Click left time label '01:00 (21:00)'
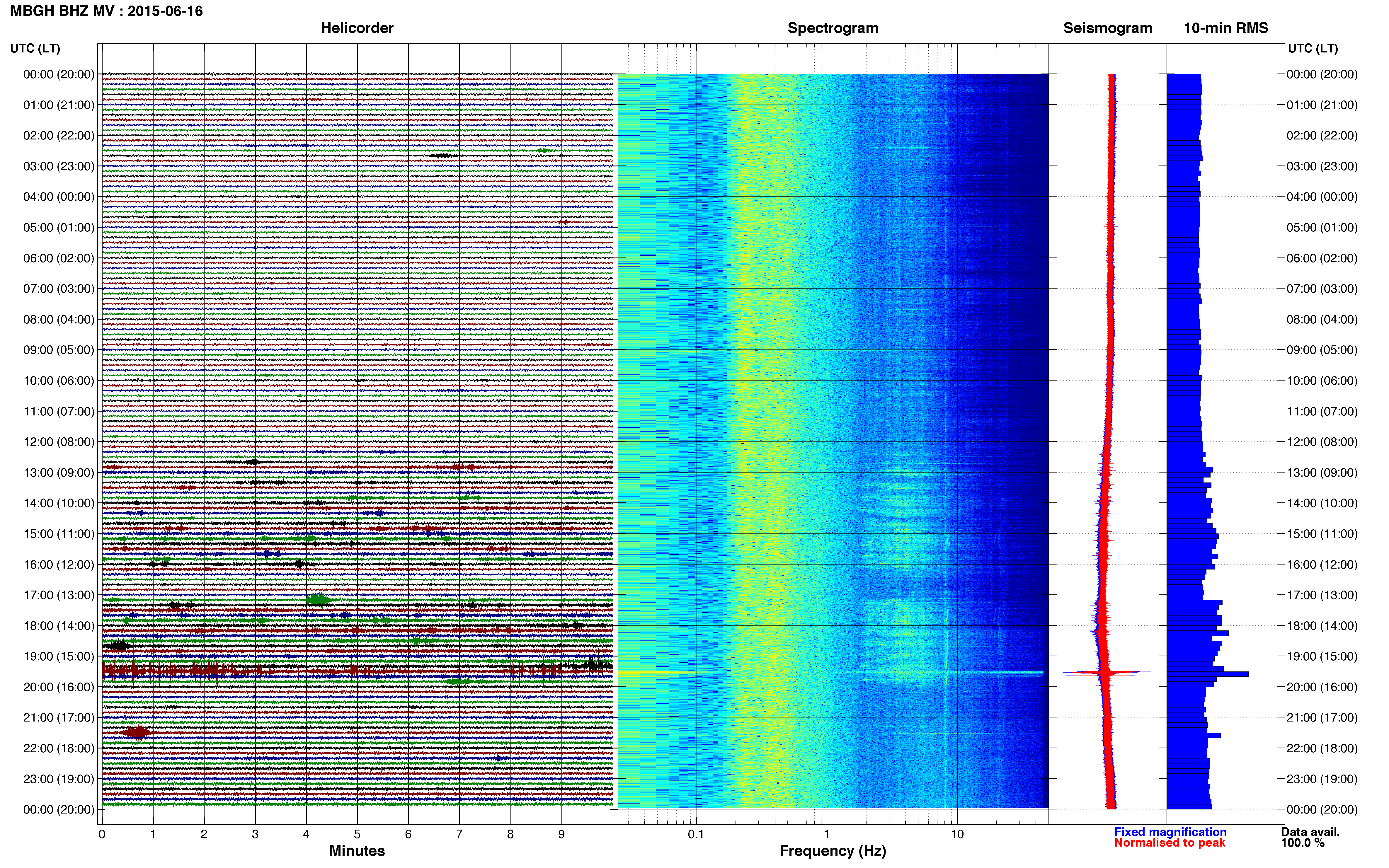Screen dimensions: 1389x868 click(59, 105)
